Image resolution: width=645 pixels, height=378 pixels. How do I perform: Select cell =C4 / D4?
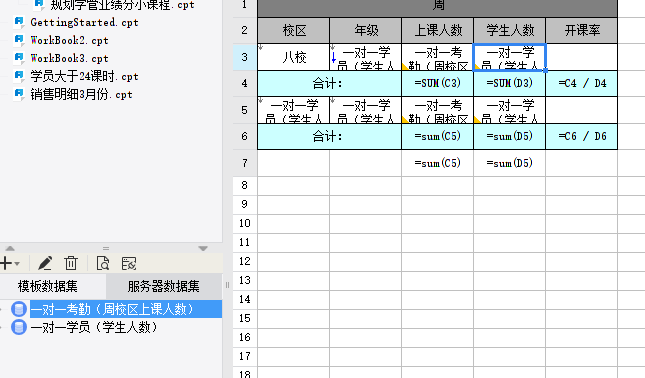[x=581, y=83]
